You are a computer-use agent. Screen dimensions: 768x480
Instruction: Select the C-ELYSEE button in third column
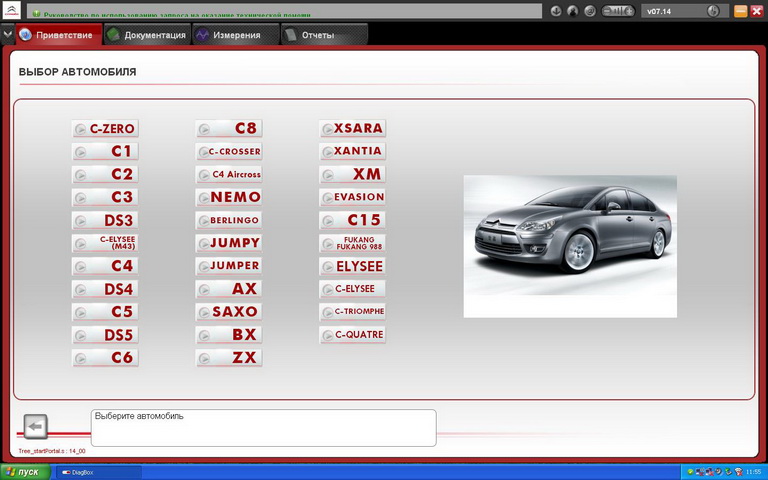pyautogui.click(x=353, y=289)
